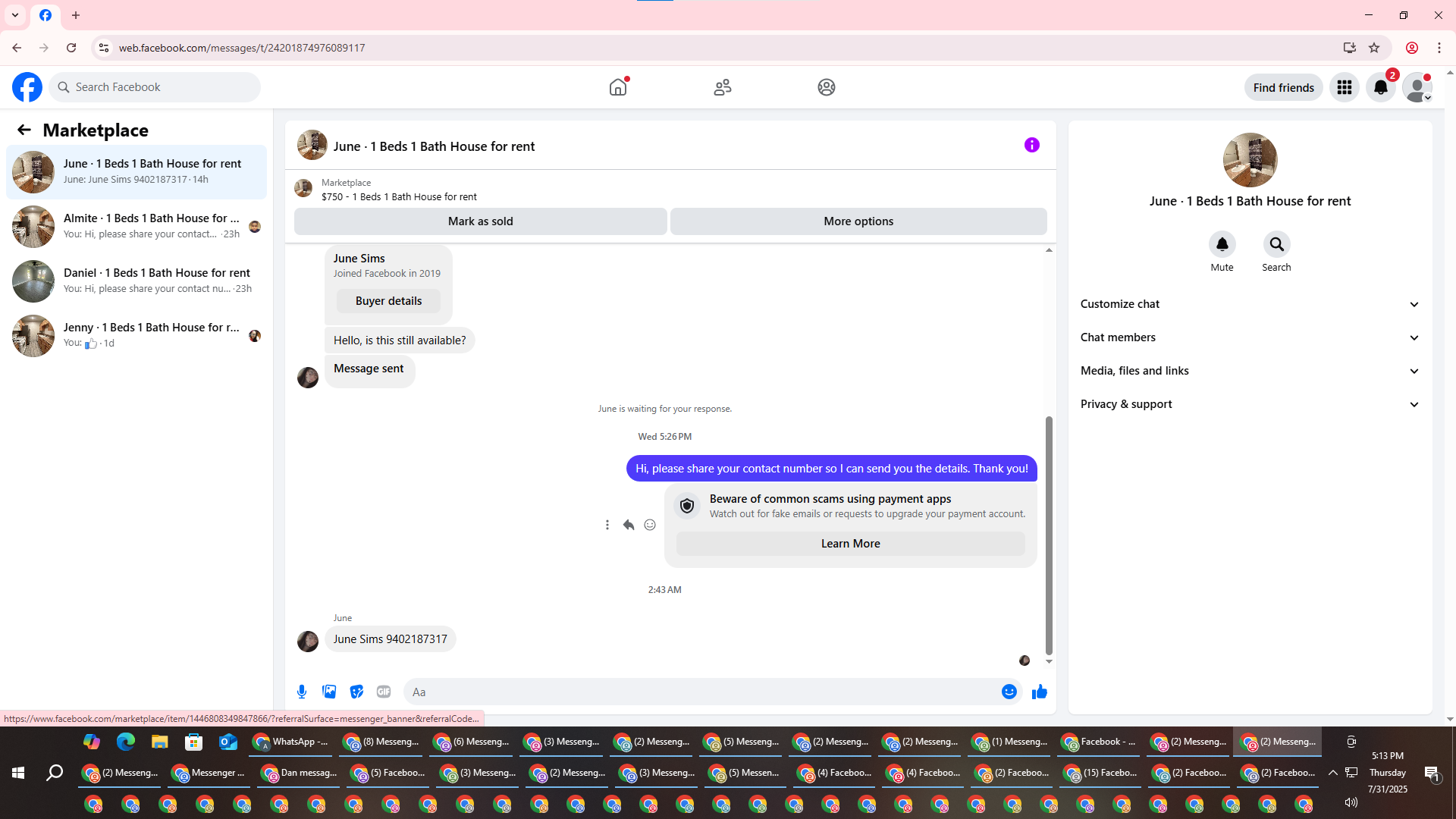Mute this conversation
1456x819 pixels.
pyautogui.click(x=1222, y=245)
